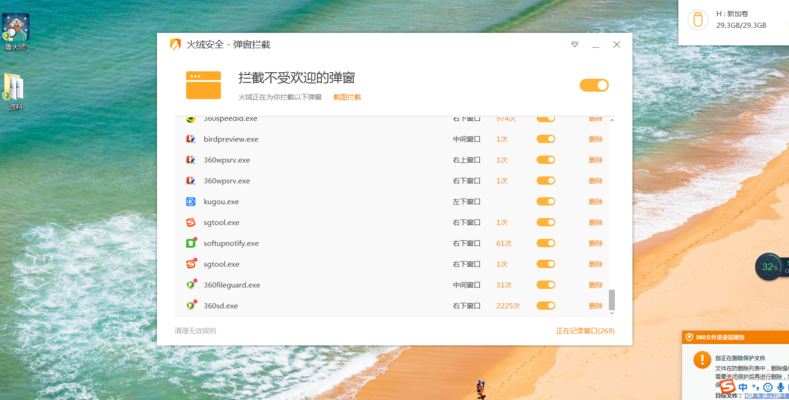
Task: Click the Huorong shield logo in title bar
Action: pos(175,44)
